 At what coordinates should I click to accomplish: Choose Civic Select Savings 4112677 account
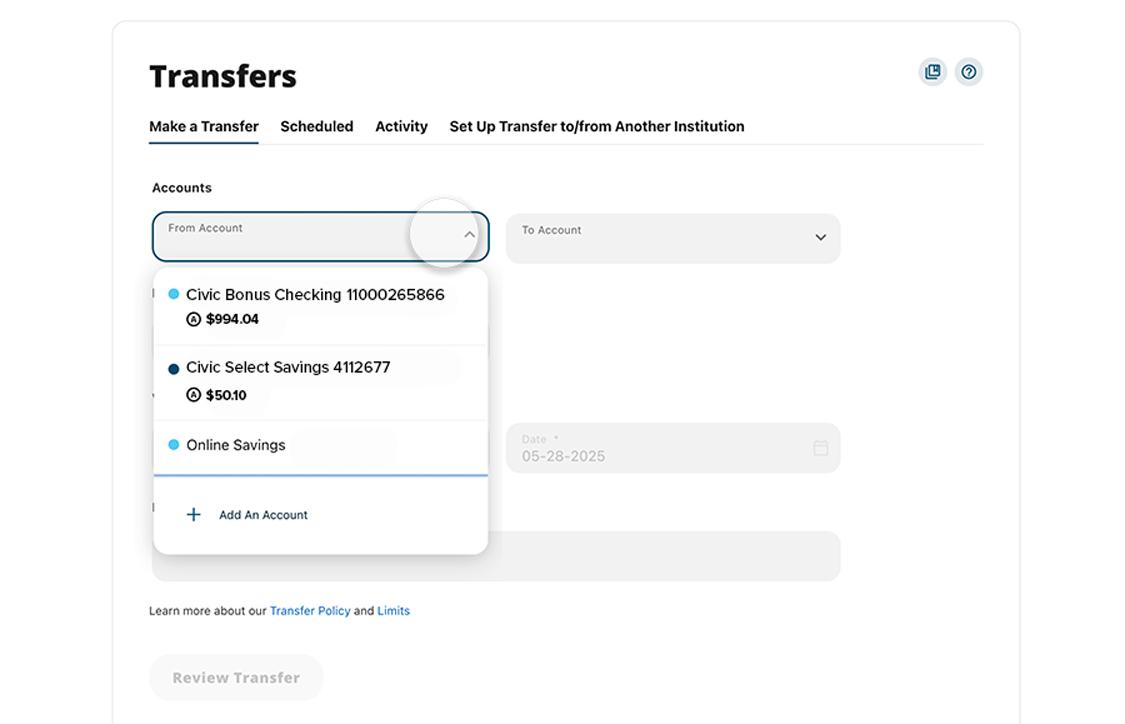click(321, 382)
